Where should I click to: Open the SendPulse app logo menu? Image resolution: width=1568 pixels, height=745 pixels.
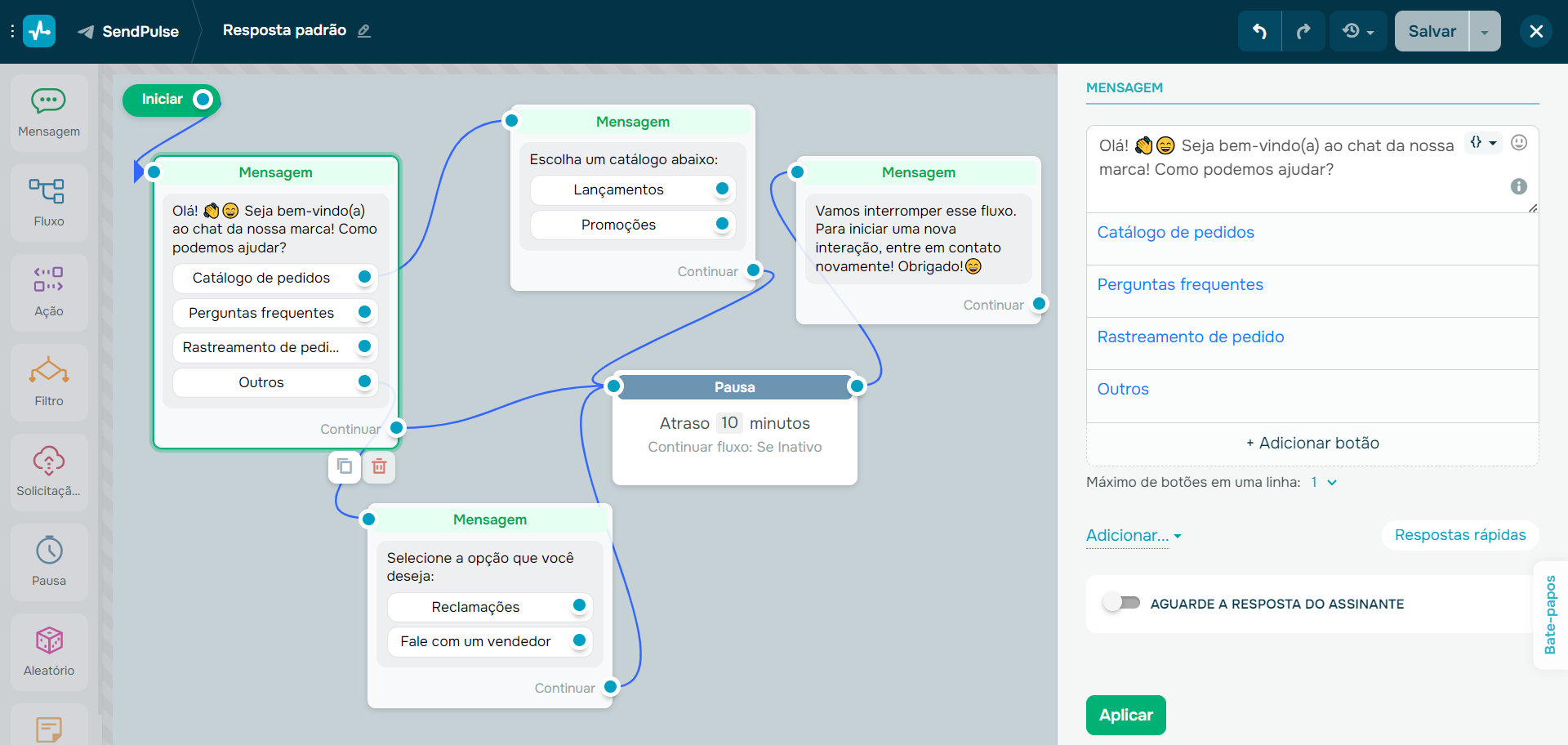39,31
